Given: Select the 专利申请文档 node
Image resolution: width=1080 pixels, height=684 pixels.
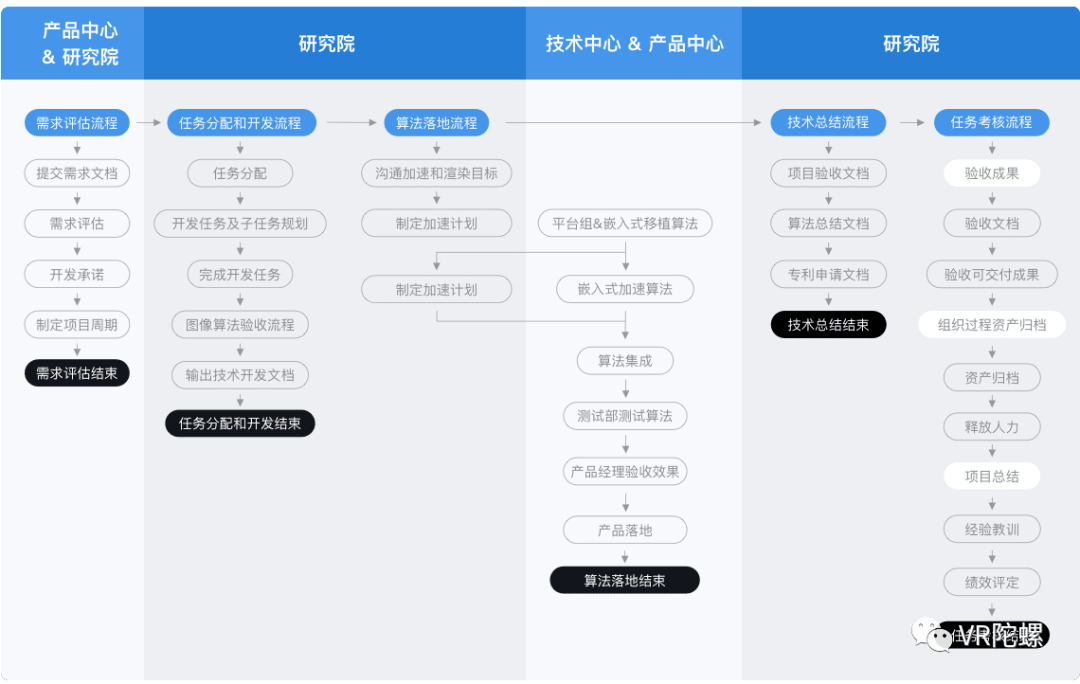Looking at the screenshot, I should click(x=829, y=274).
